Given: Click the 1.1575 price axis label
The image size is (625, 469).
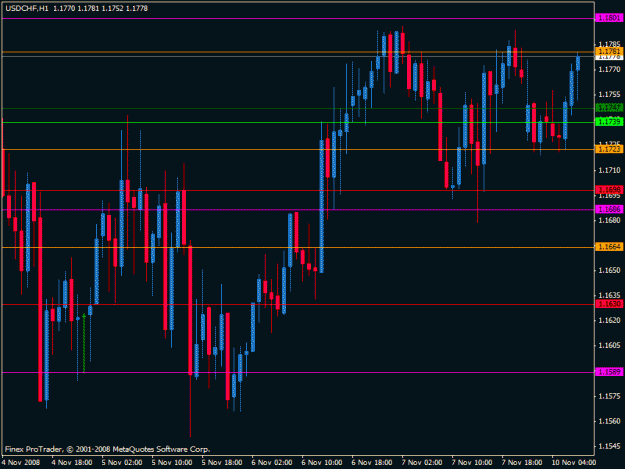Looking at the screenshot, I should pos(609,396).
